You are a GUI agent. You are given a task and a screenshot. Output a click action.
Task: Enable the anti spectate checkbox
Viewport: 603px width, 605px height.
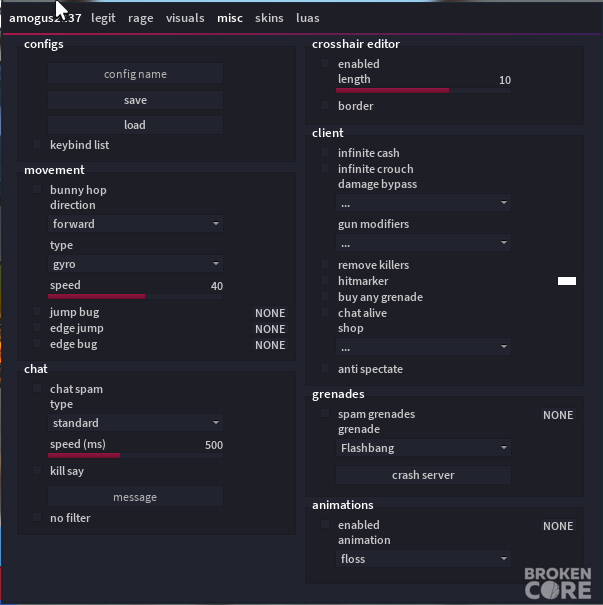tap(325, 368)
